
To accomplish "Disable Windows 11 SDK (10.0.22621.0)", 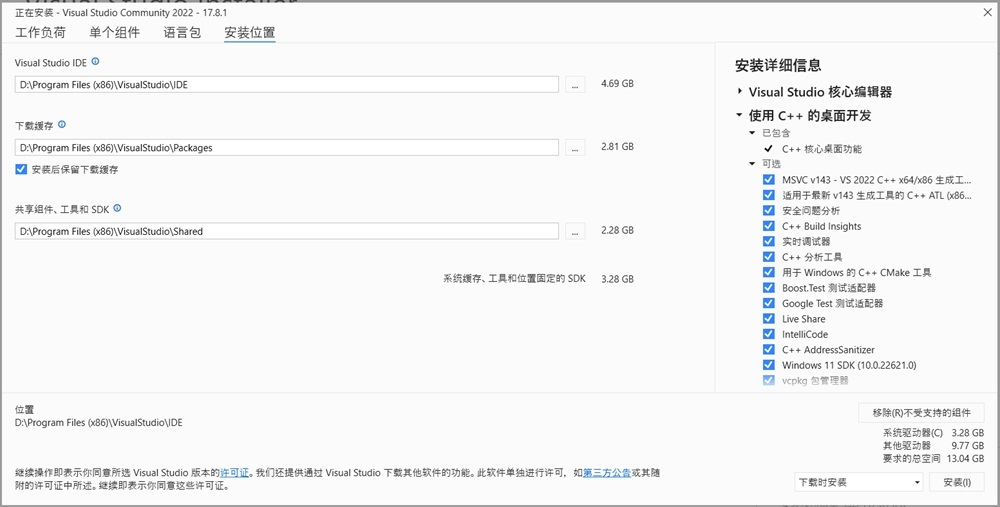I will [x=768, y=365].
